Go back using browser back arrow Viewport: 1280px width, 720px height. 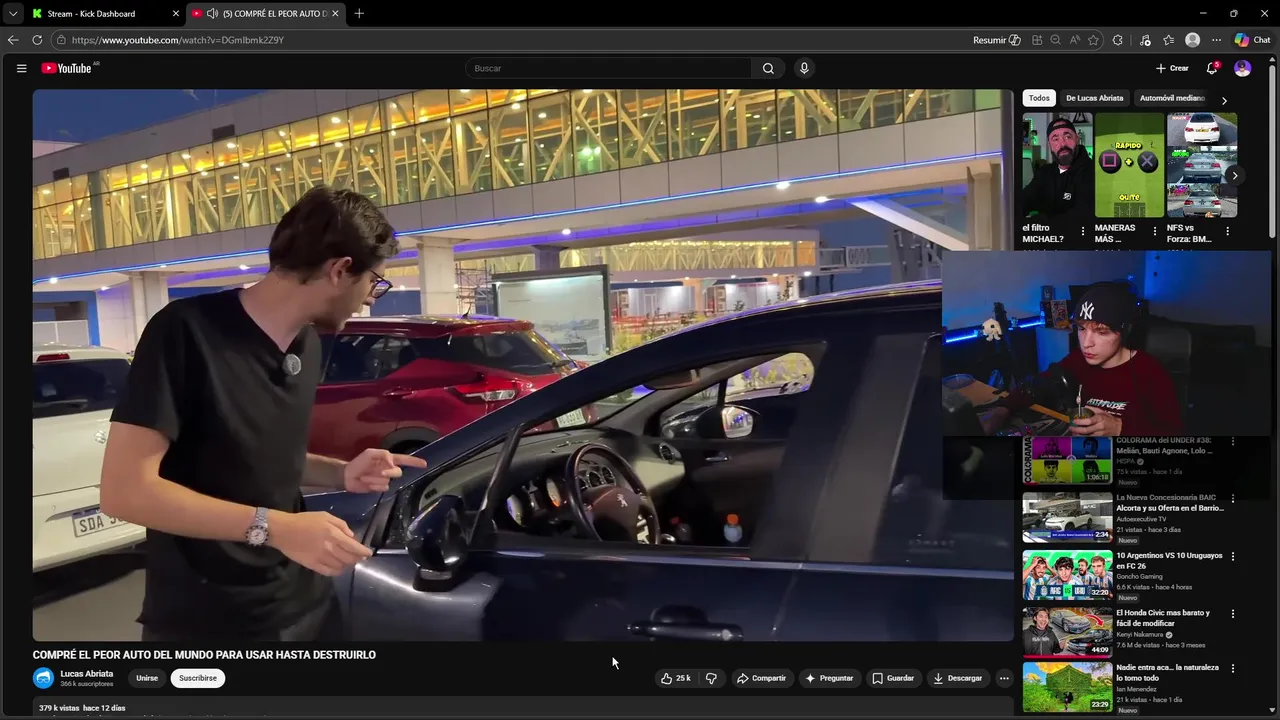click(13, 40)
